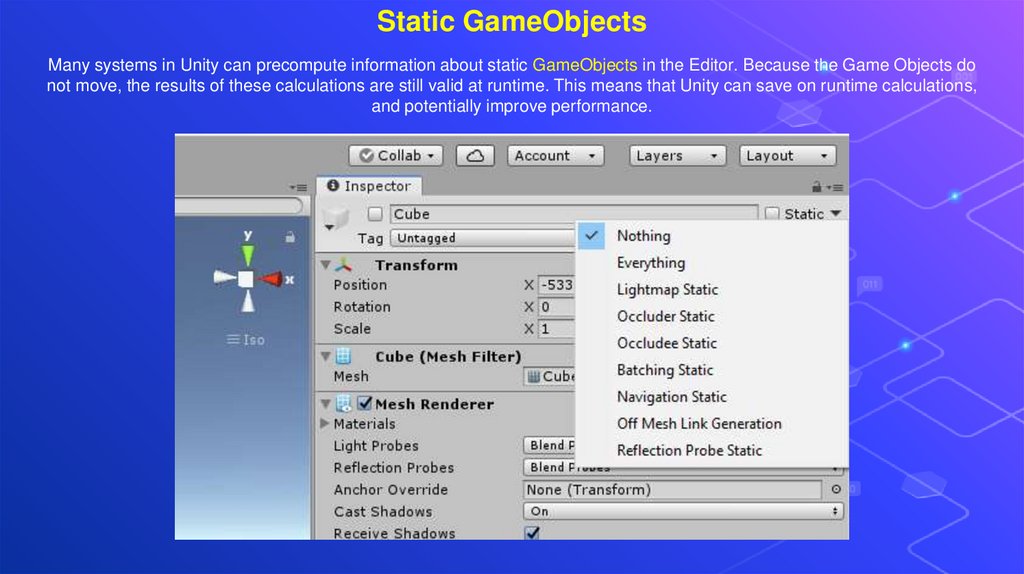The width and height of the screenshot is (1024, 574).
Task: Open scene panel options menu icon
Action: coord(298,187)
